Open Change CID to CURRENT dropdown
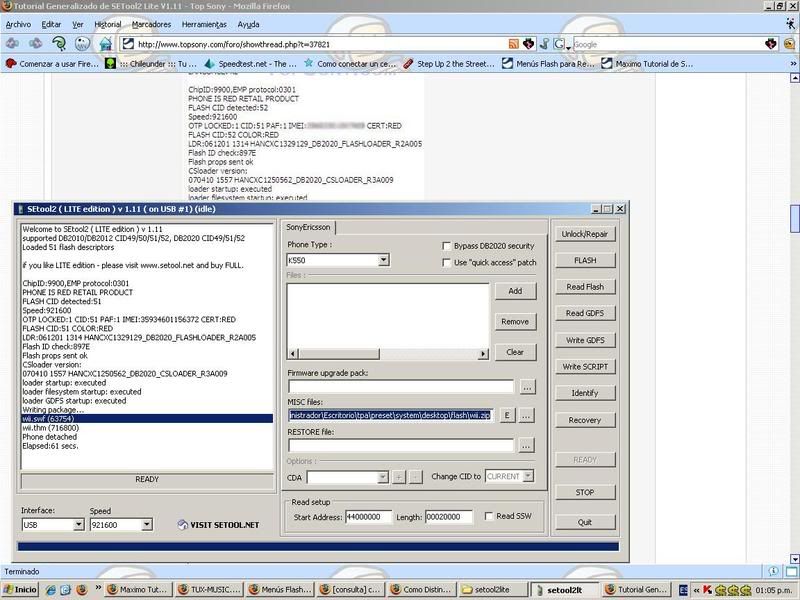Screen dimensions: 800x600 coord(528,476)
